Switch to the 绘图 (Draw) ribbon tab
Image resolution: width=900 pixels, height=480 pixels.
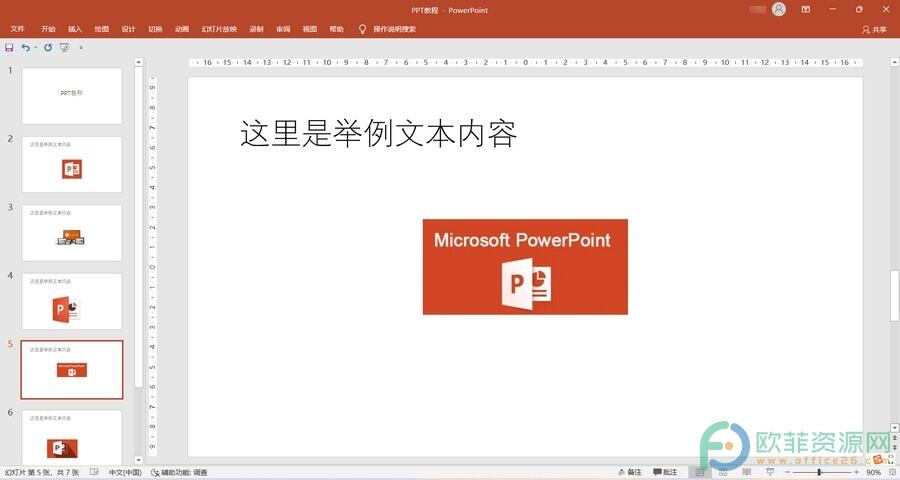102,29
